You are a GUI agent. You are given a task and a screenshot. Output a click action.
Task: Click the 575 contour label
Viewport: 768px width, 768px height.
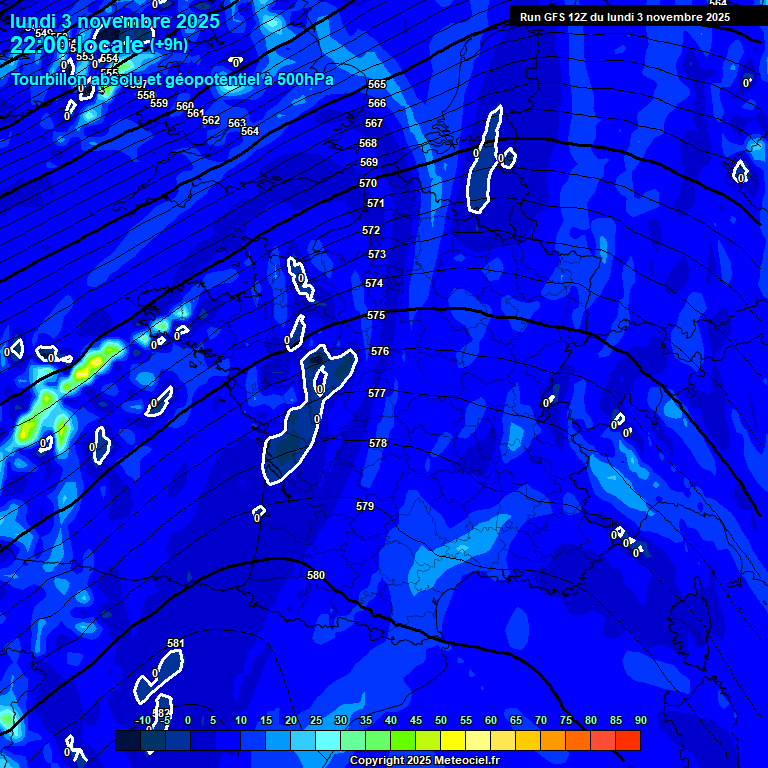point(376,315)
